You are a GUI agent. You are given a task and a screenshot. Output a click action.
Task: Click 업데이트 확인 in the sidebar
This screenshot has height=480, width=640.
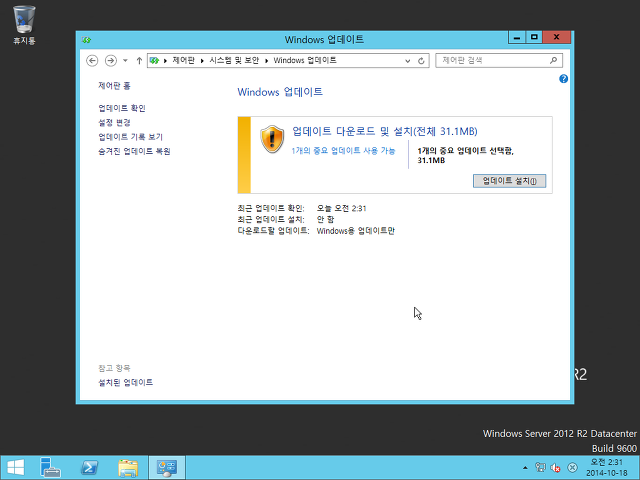[122, 108]
